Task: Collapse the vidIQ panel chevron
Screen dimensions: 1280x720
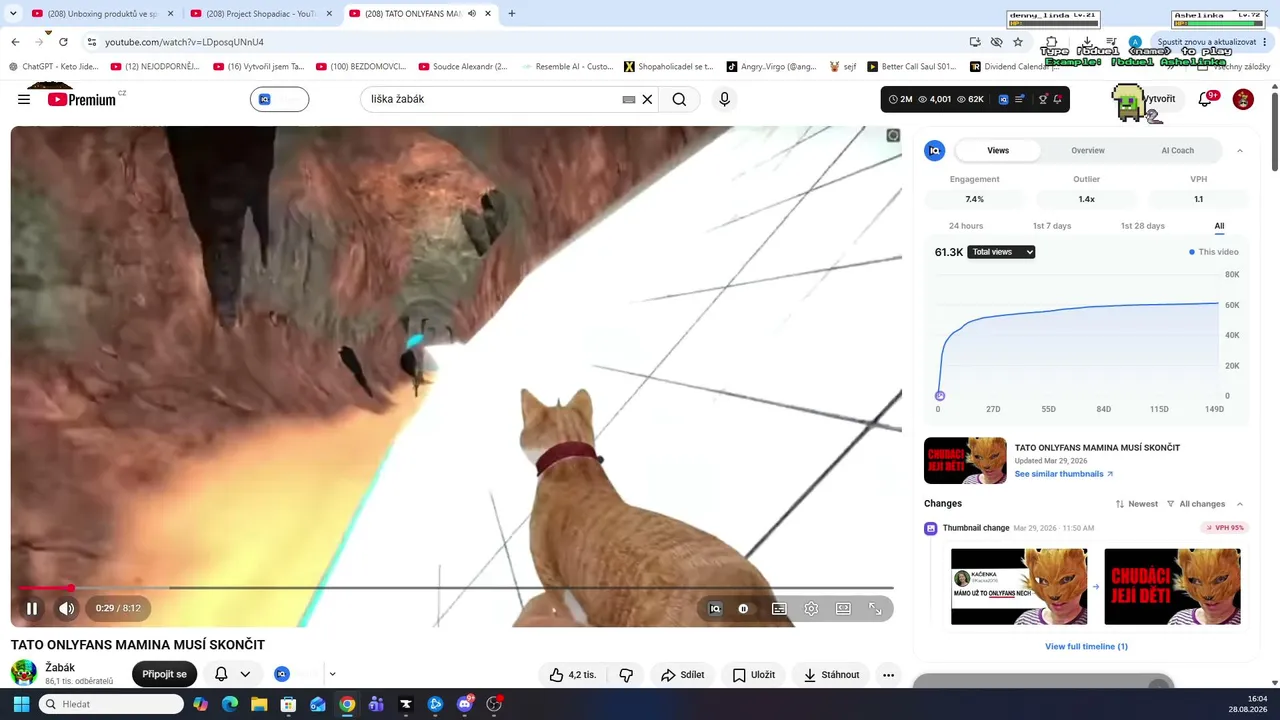Action: (x=1240, y=151)
